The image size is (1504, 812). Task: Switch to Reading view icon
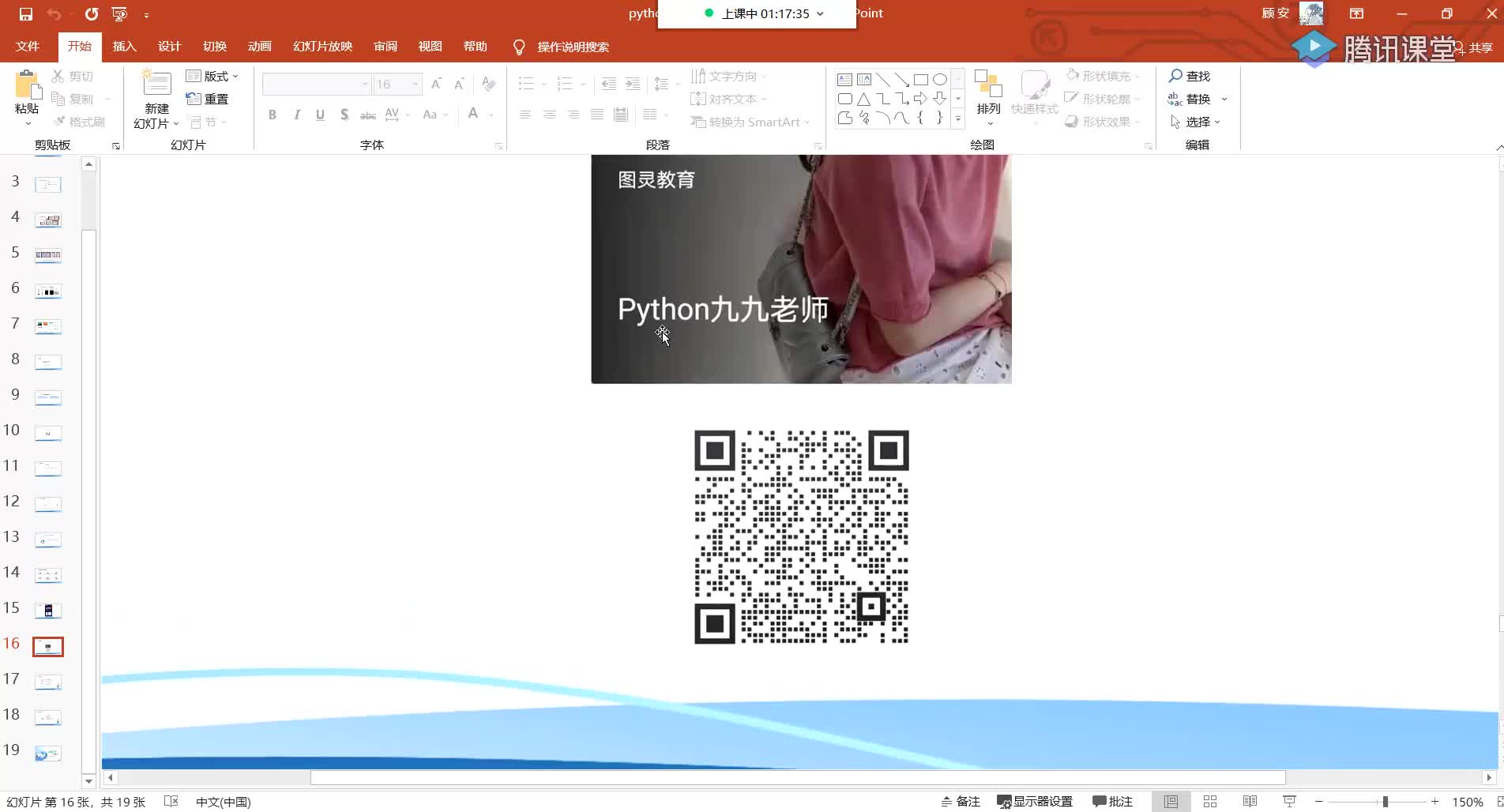[1250, 802]
